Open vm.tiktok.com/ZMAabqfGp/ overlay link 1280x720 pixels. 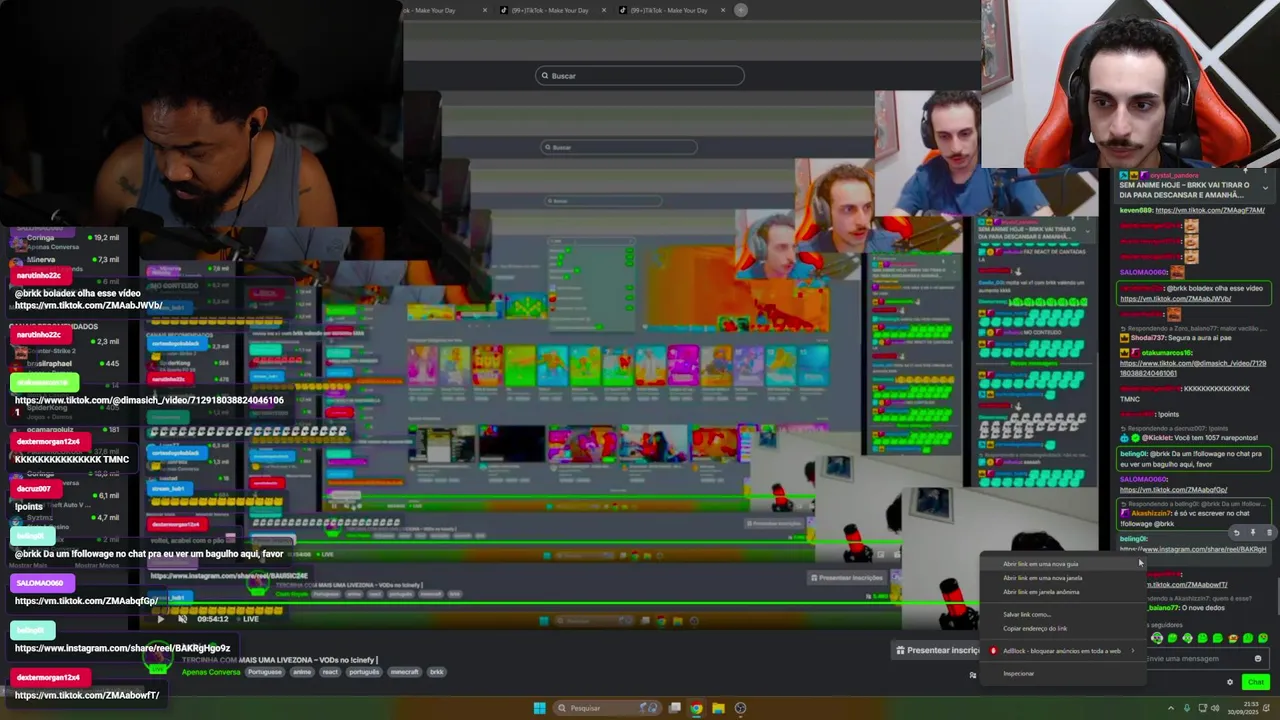(86, 601)
